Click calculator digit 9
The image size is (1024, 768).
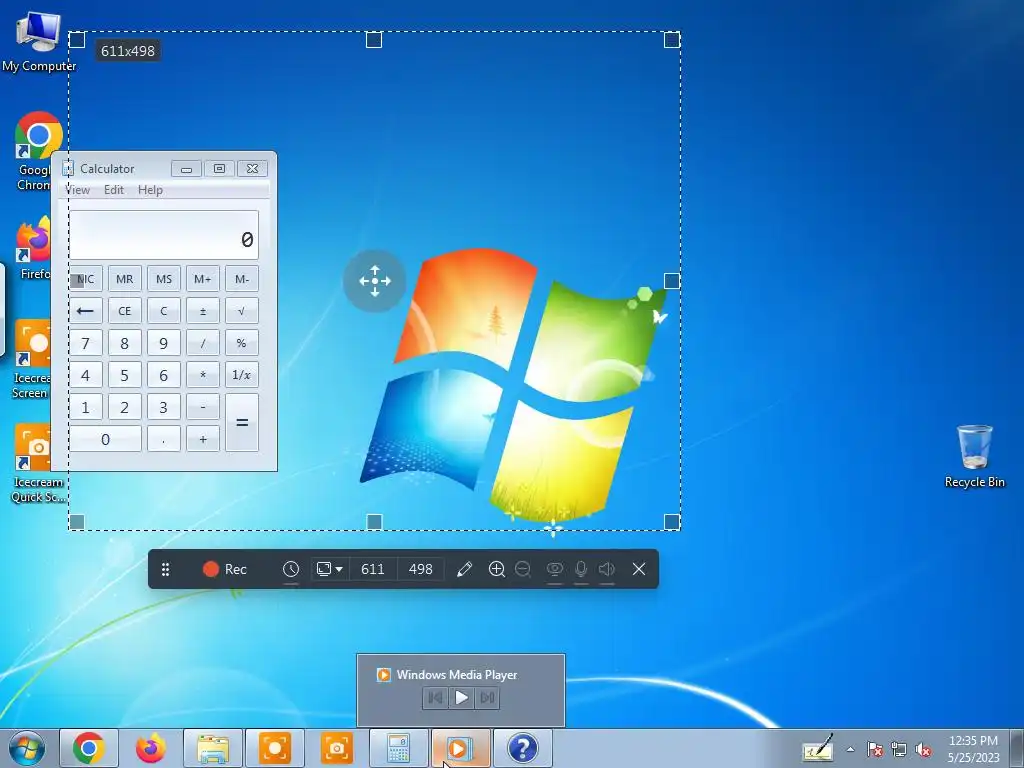click(x=164, y=343)
